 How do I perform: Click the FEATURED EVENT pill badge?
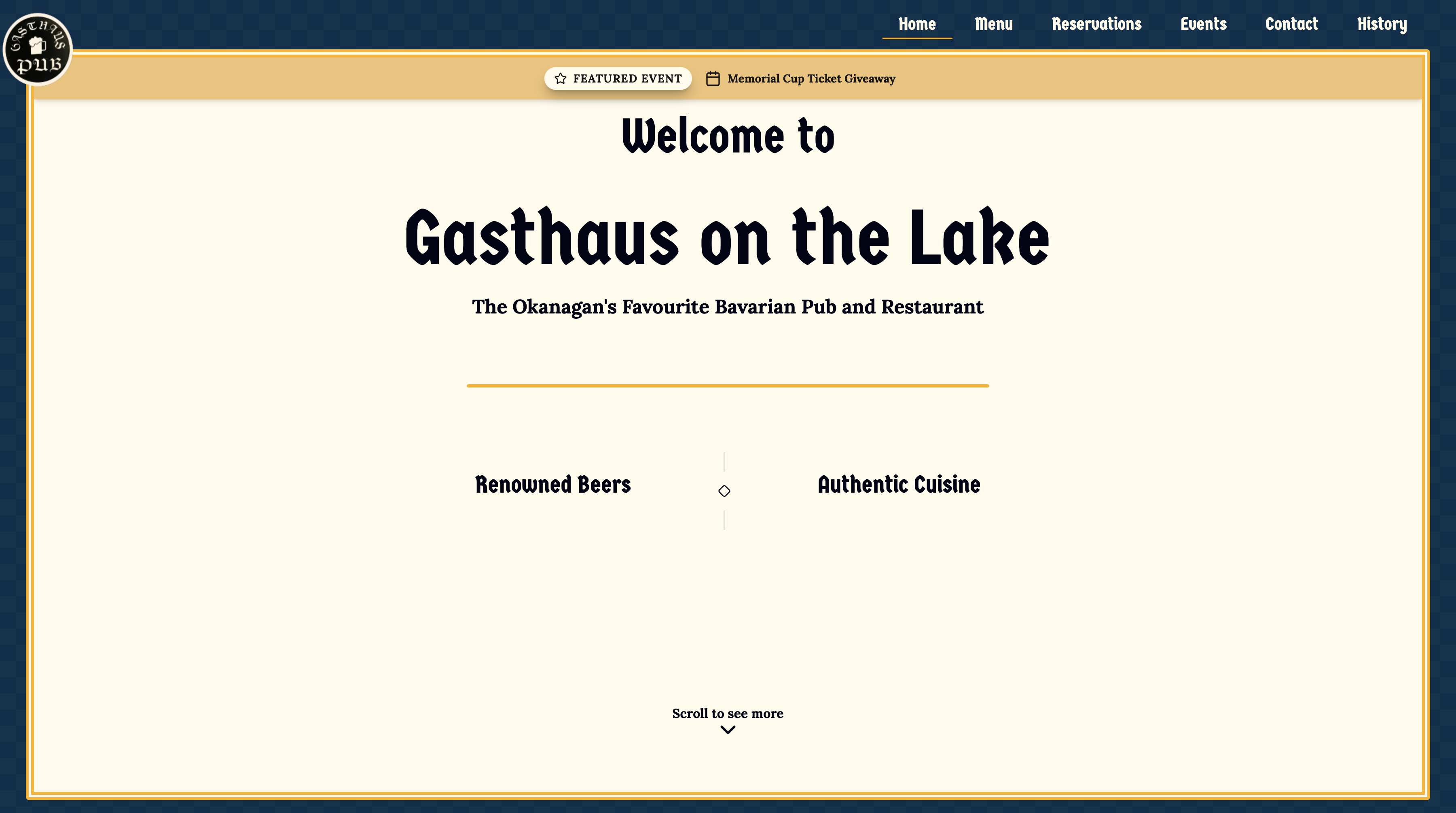[x=618, y=78]
